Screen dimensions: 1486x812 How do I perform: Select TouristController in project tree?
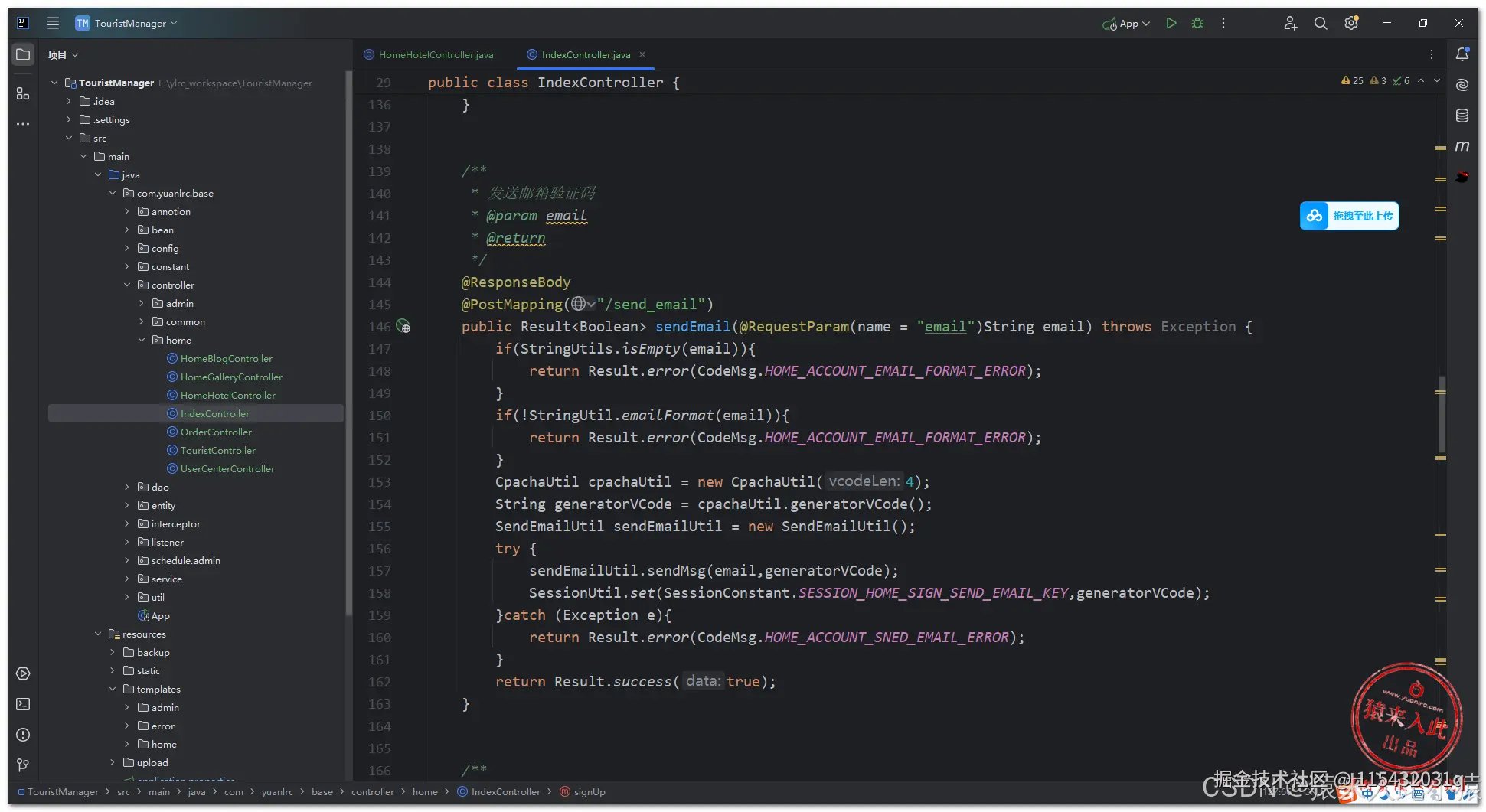pos(211,450)
